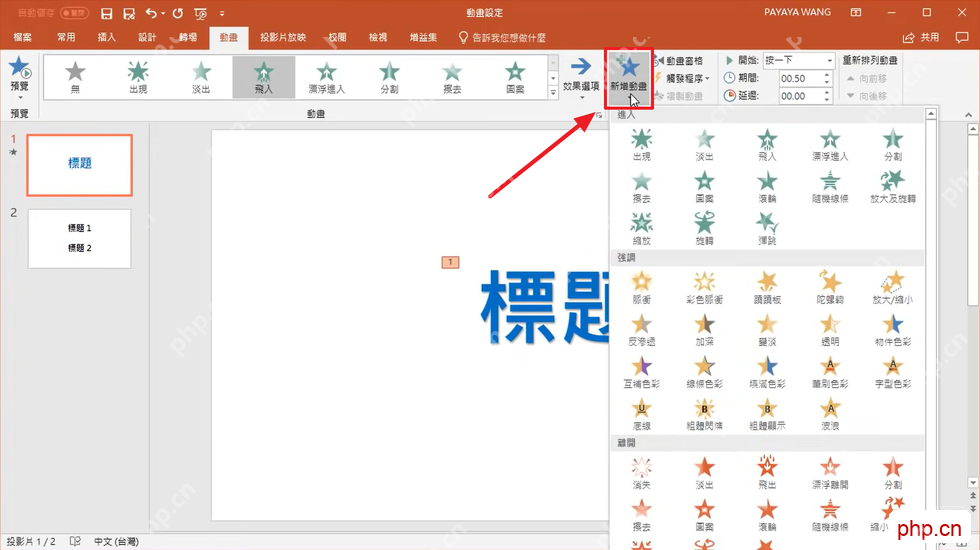The image size is (980, 550).
Task: Choose 放大/縮小 emphasis effect
Action: point(892,288)
